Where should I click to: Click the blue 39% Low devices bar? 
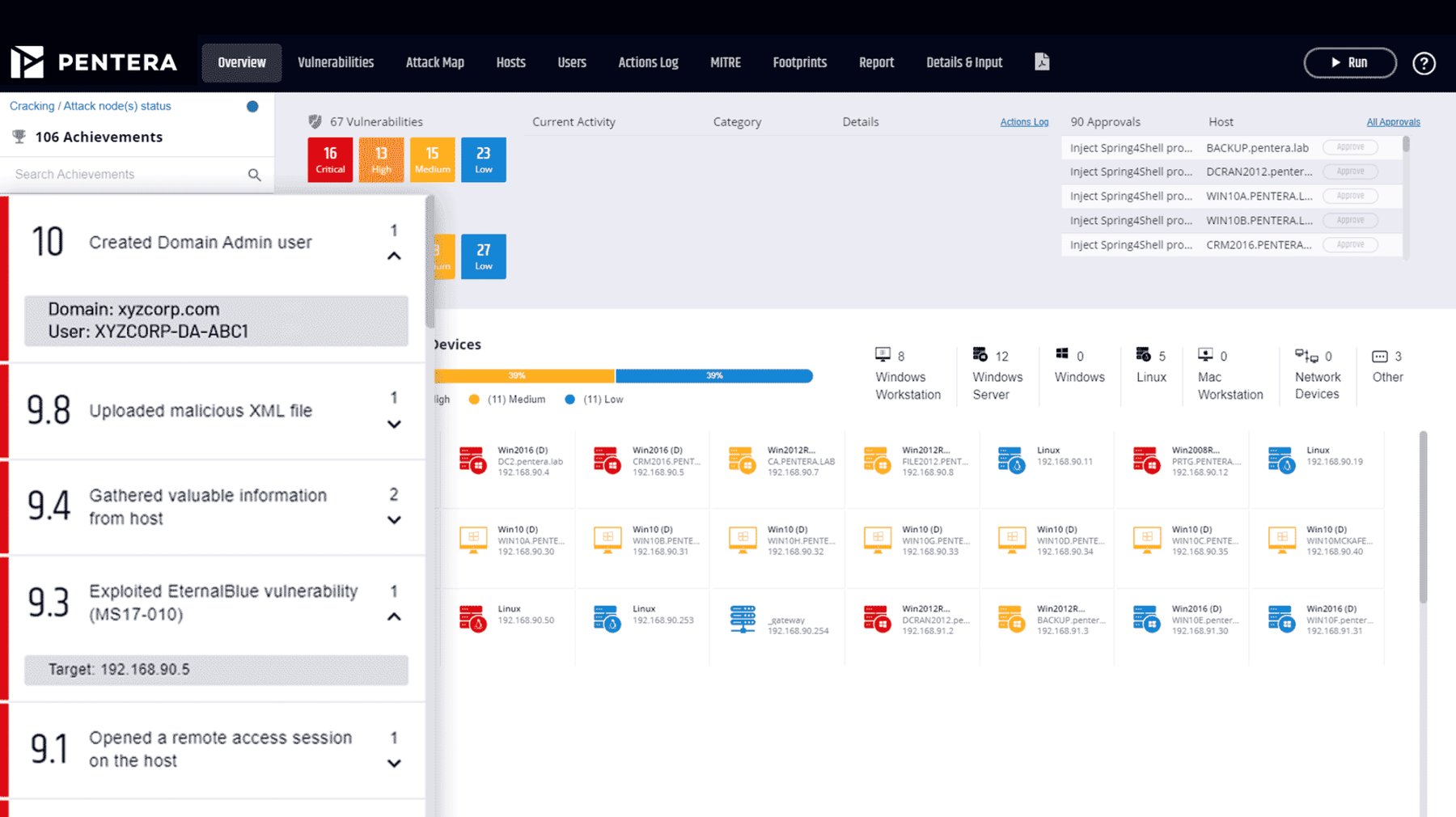click(x=714, y=375)
